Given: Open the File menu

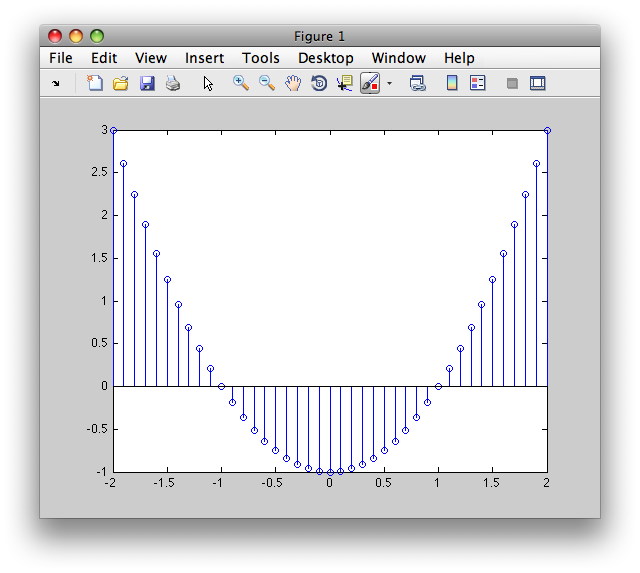Looking at the screenshot, I should pyautogui.click(x=61, y=58).
